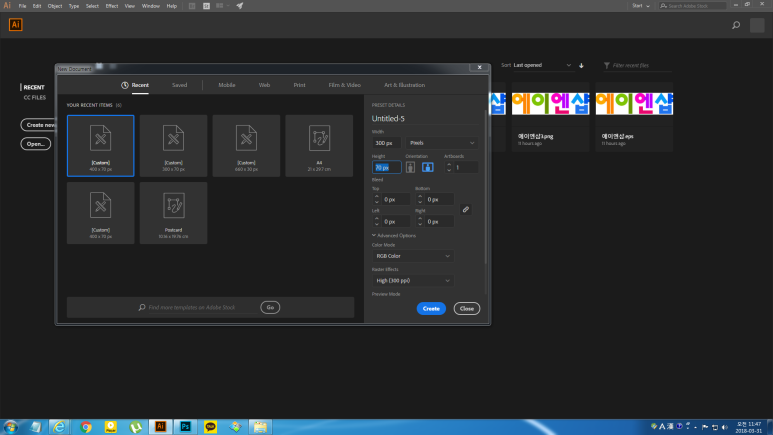Switch to the Mobile tab

click(227, 85)
